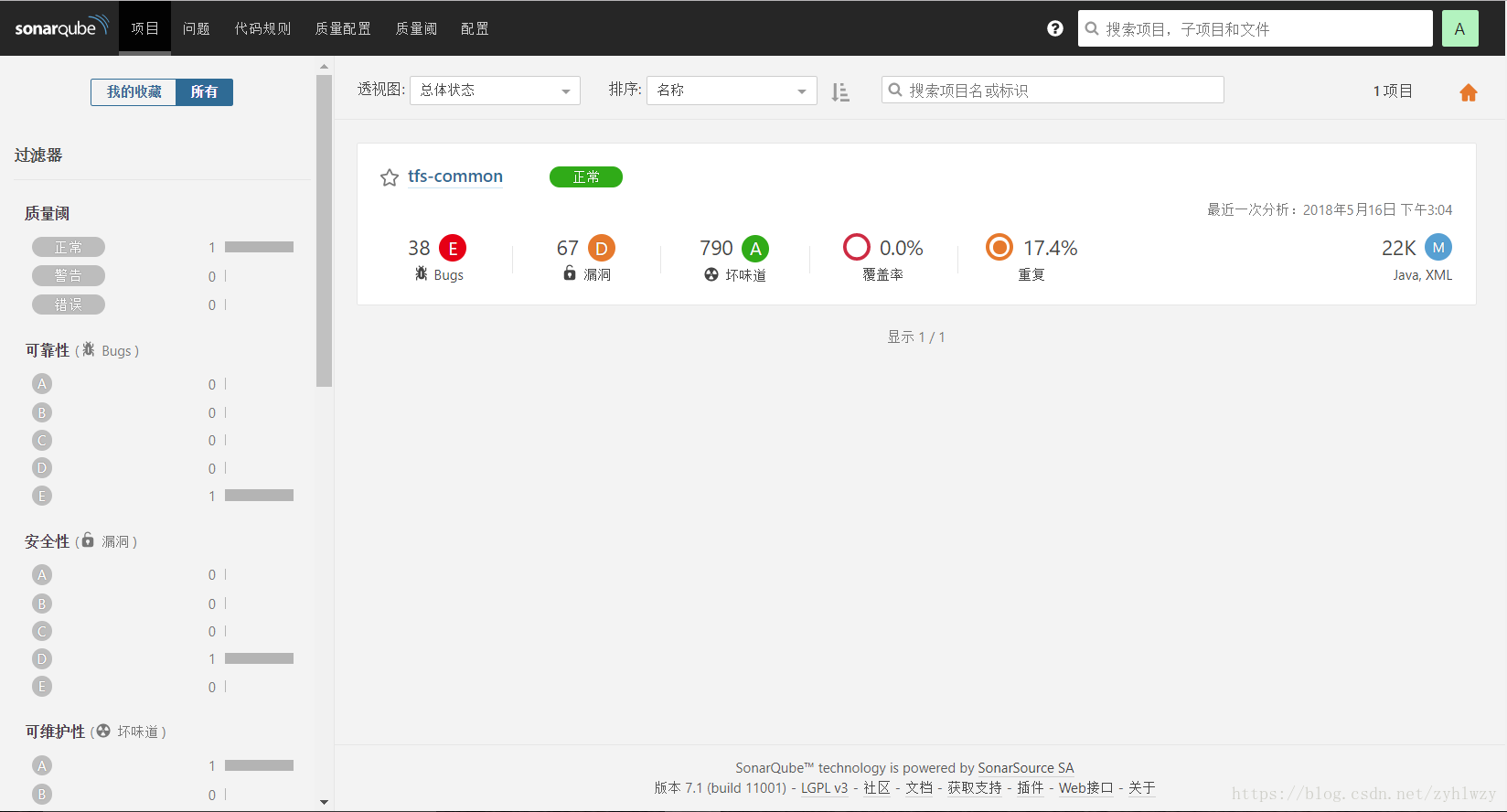Viewport: 1507px width, 812px height.
Task: Star the tfs-common project as favorite
Action: click(390, 177)
